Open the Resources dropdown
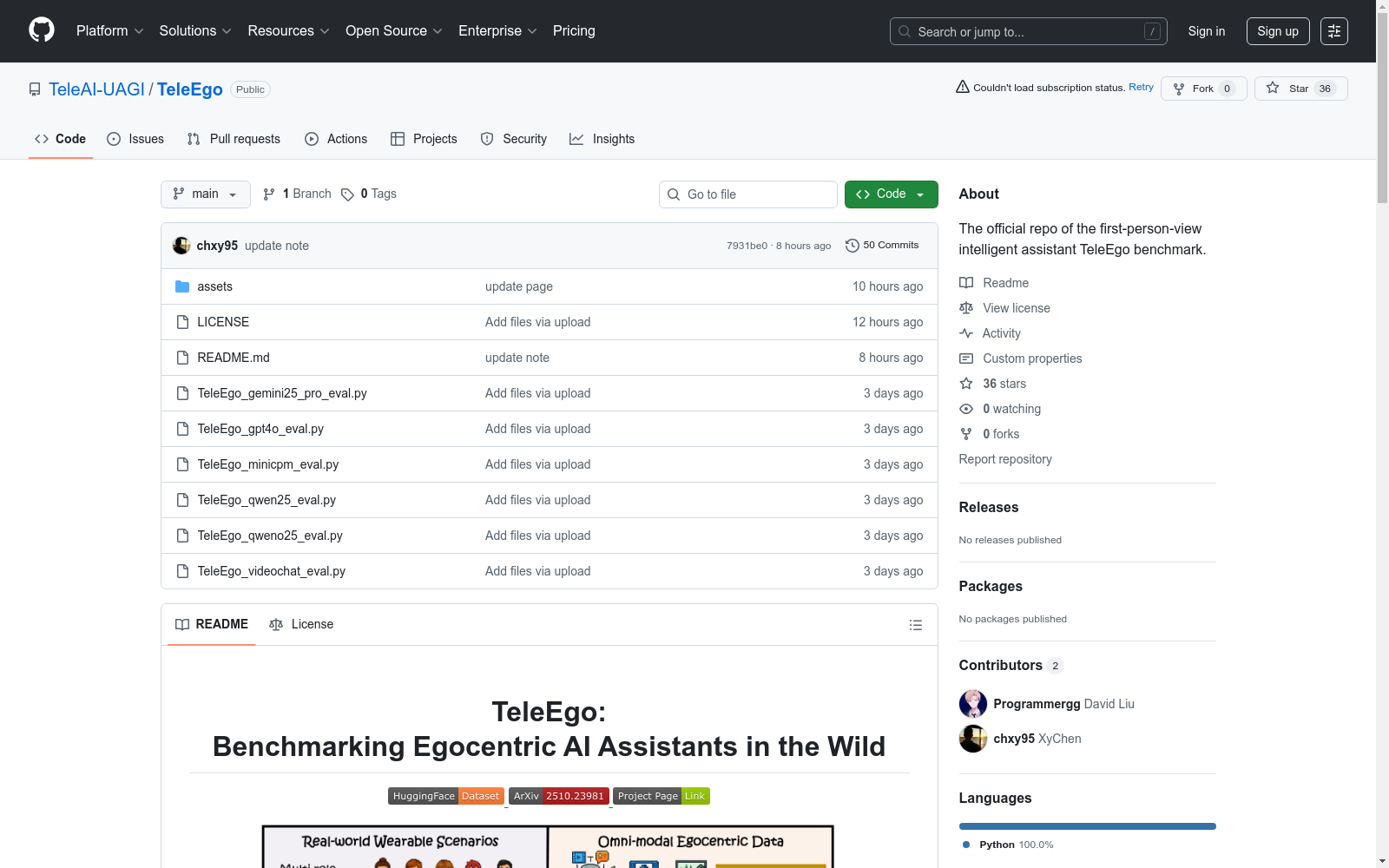Viewport: 1389px width, 868px height. pos(288,31)
